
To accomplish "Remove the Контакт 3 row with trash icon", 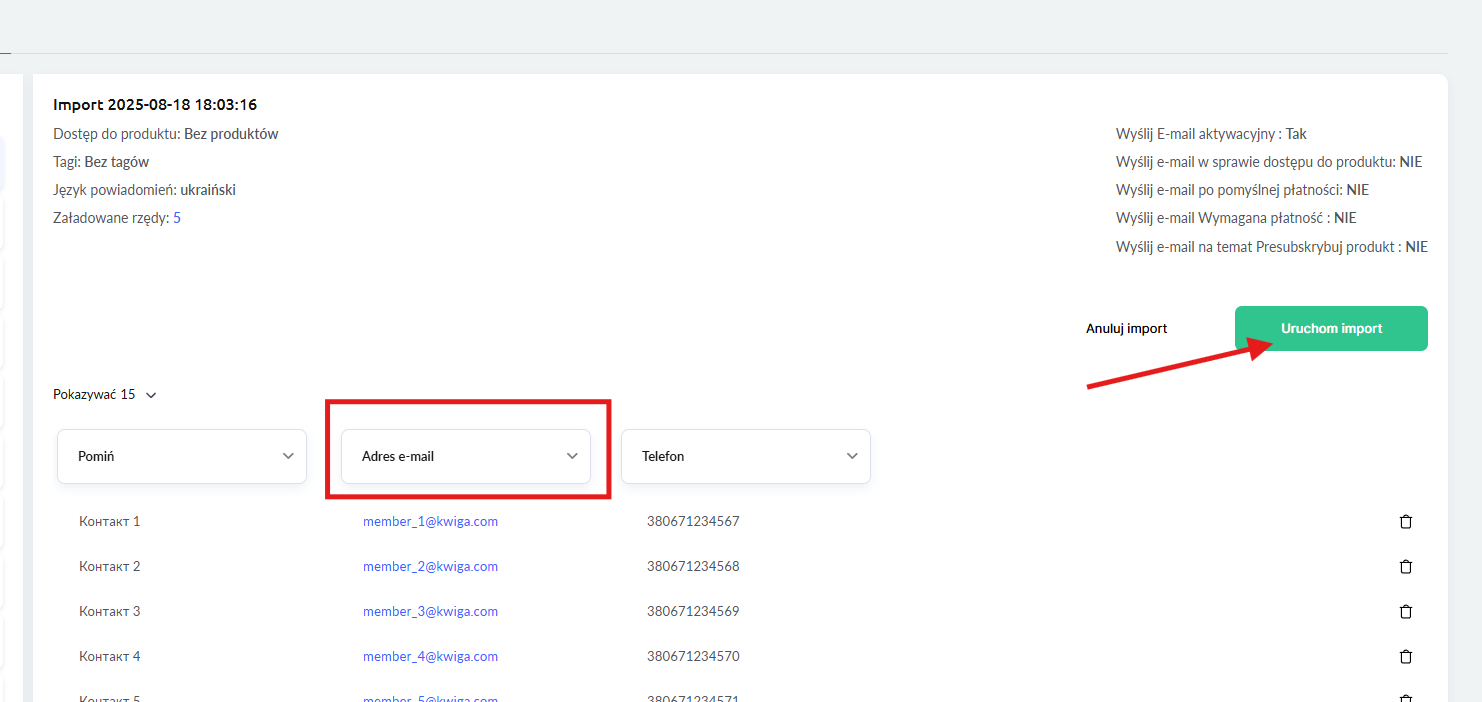I will [1405, 611].
